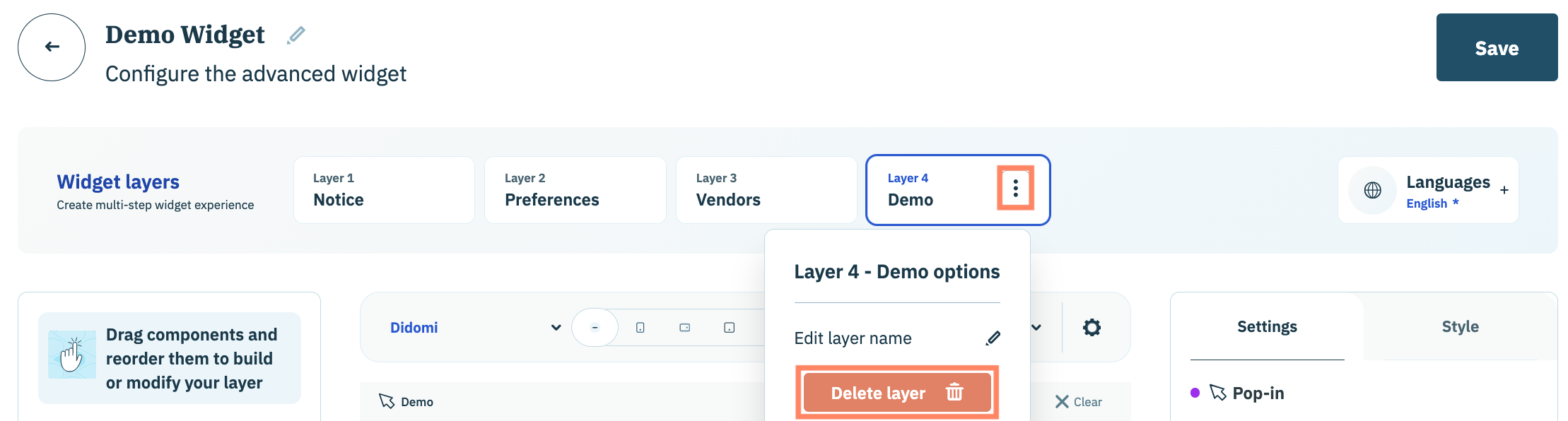Viewport: 1568px width, 421px height.
Task: Open the three-dot menu on Layer 4
Action: (1015, 188)
